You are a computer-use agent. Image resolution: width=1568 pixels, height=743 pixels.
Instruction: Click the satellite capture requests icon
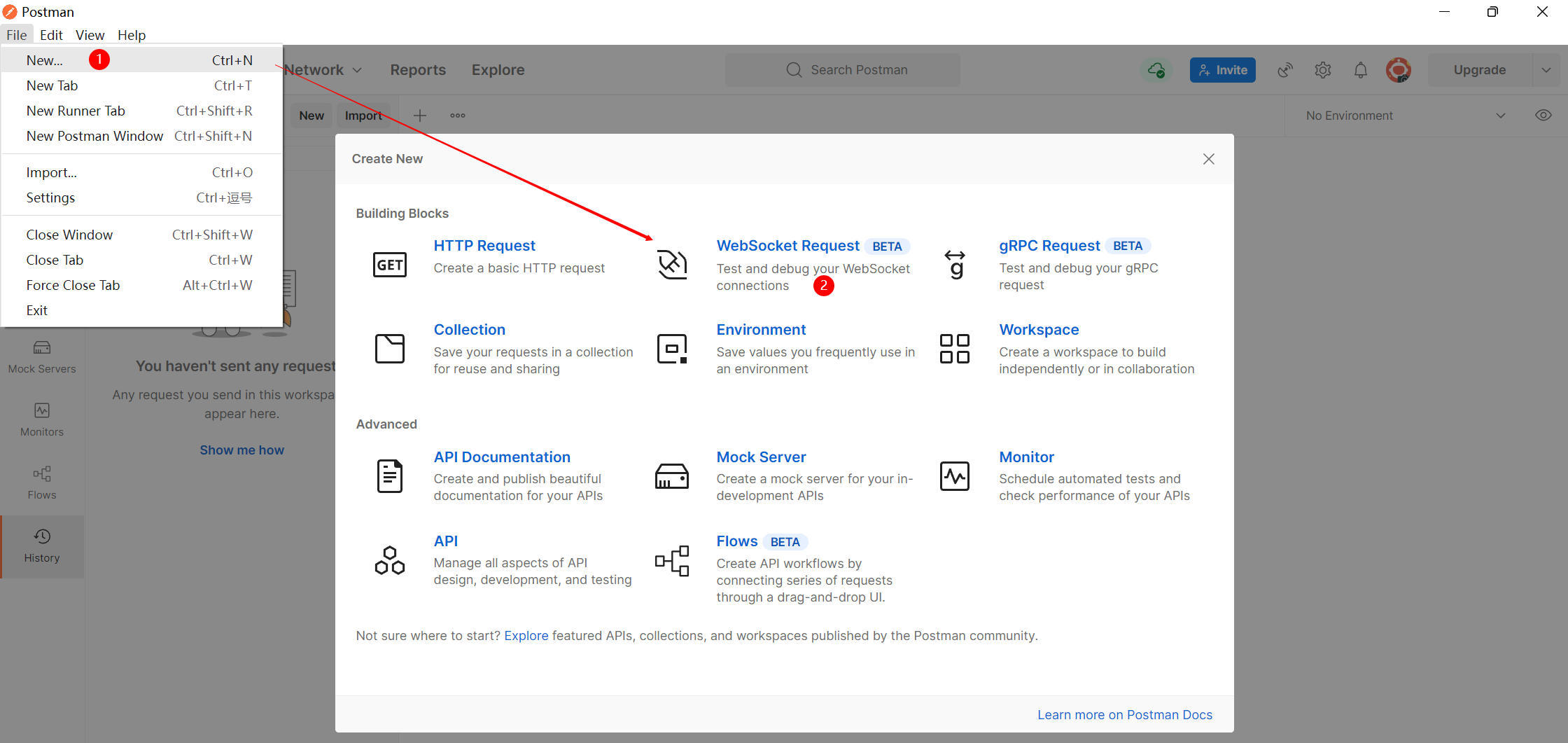tap(1285, 70)
